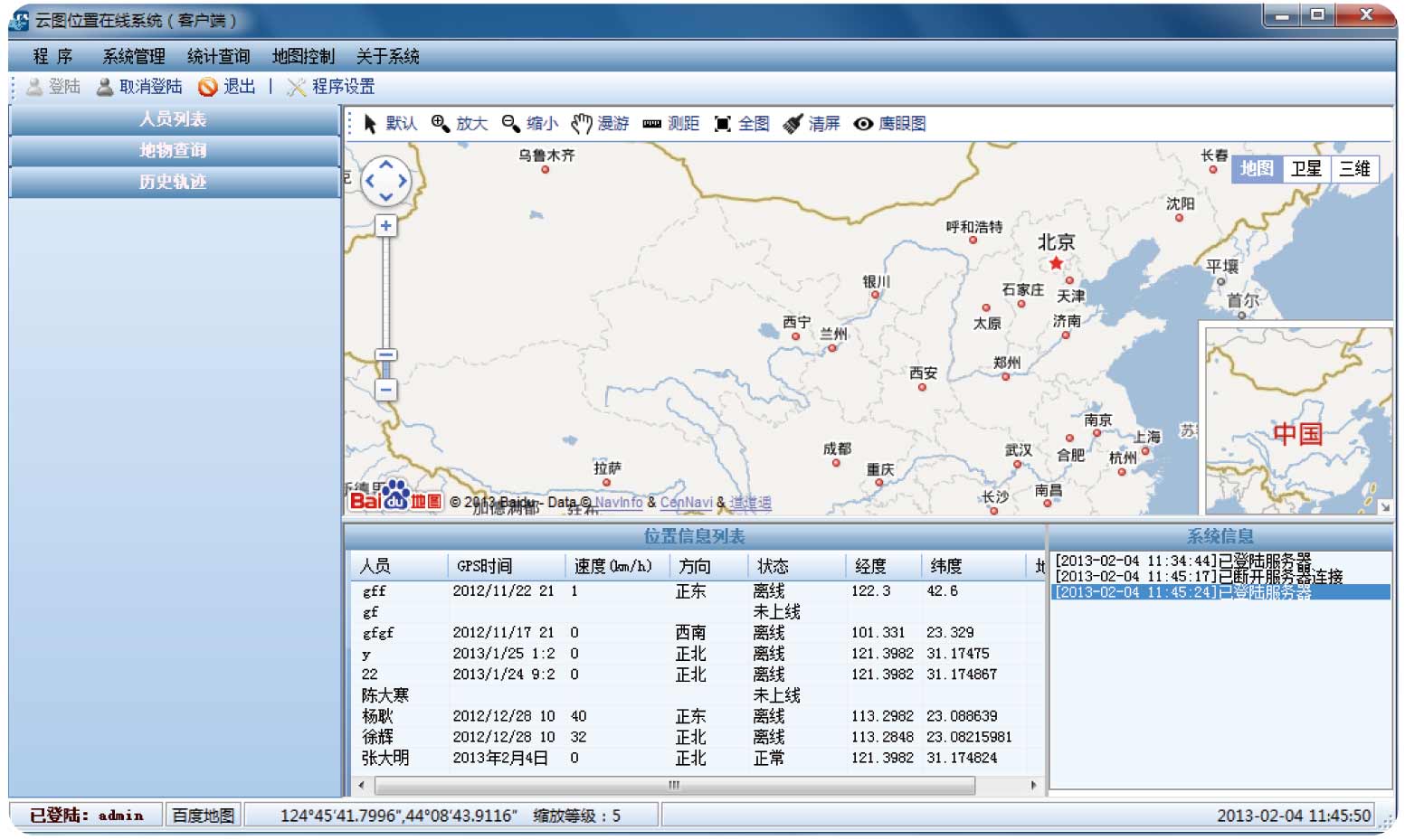The image size is (1405, 840).
Task: Select the 张大明 row in position list
Action: click(385, 759)
